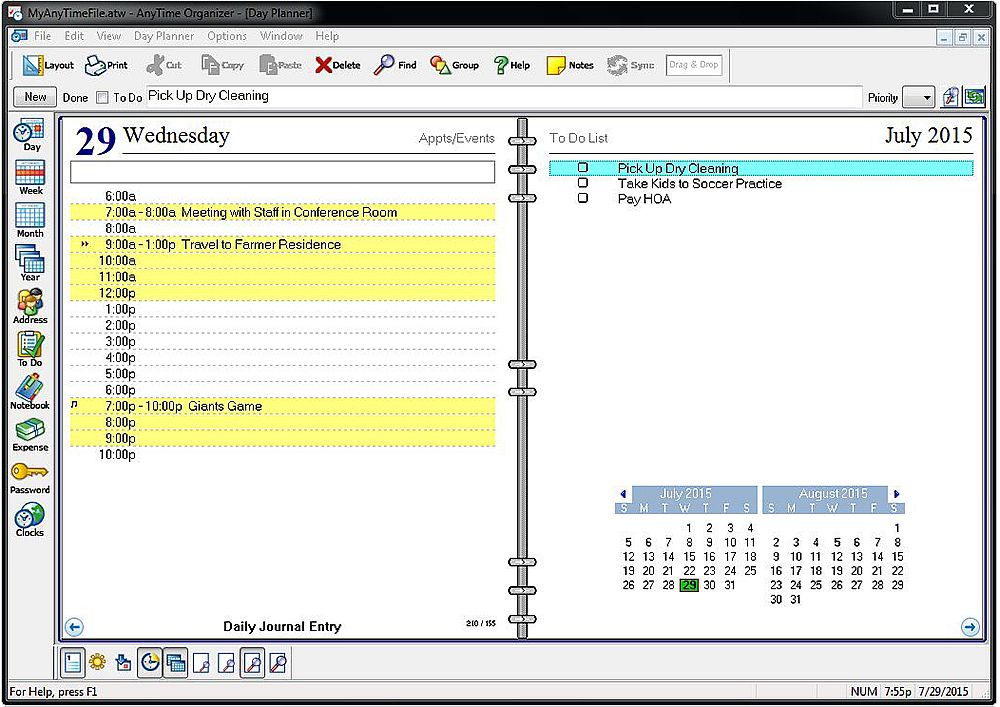This screenshot has height=707, width=1000.
Task: Click the Layout toolbar icon
Action: coord(47,65)
